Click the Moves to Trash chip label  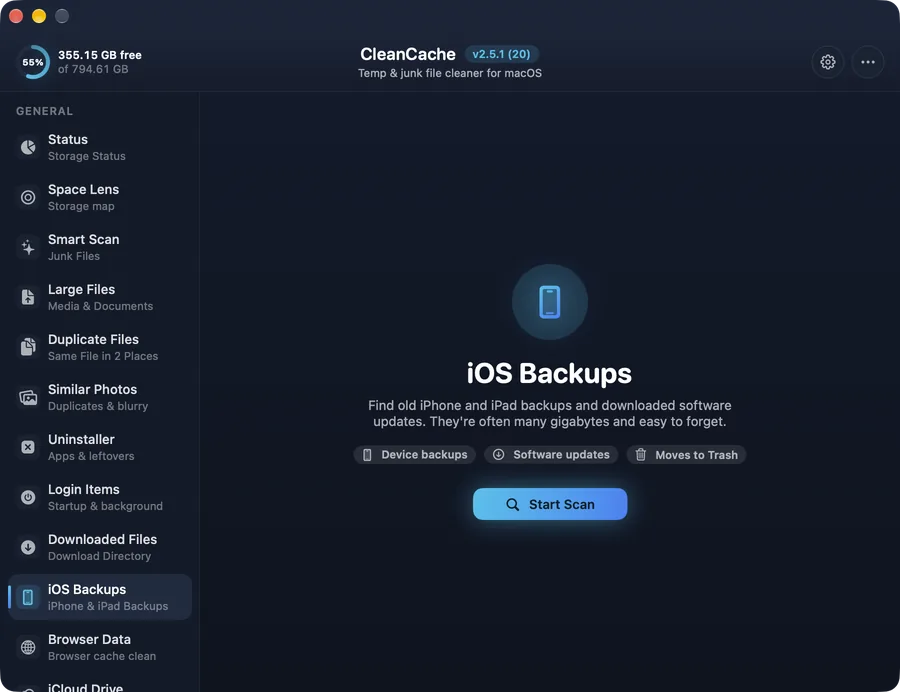[x=696, y=455]
